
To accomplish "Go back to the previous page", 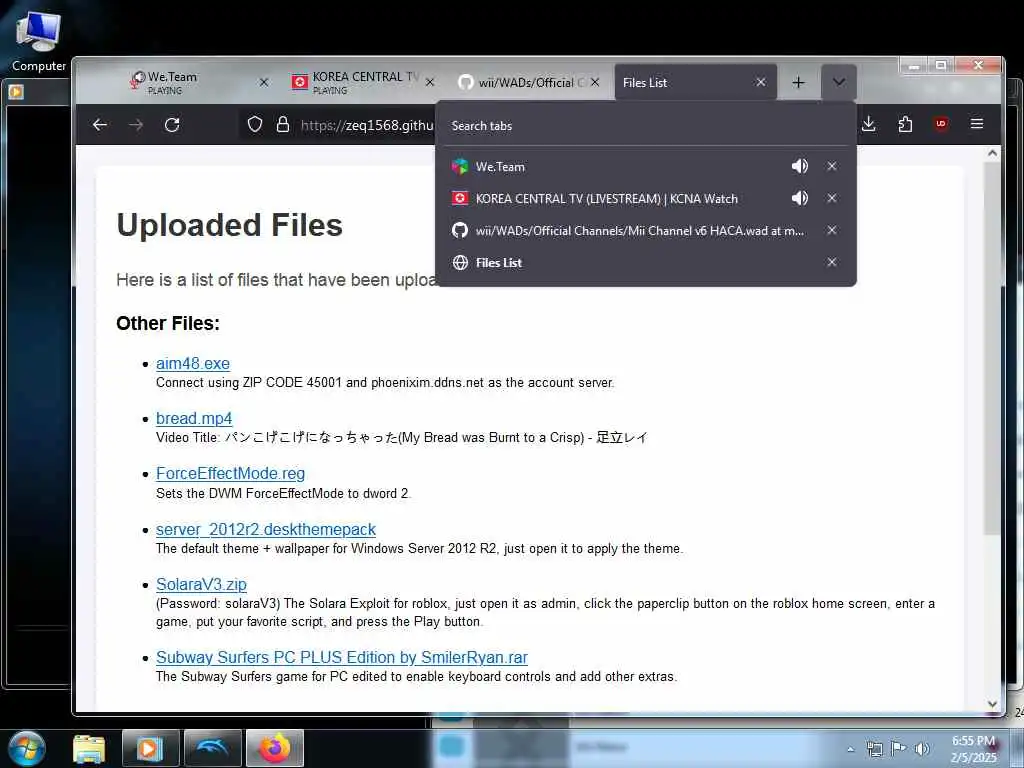I will 100,125.
